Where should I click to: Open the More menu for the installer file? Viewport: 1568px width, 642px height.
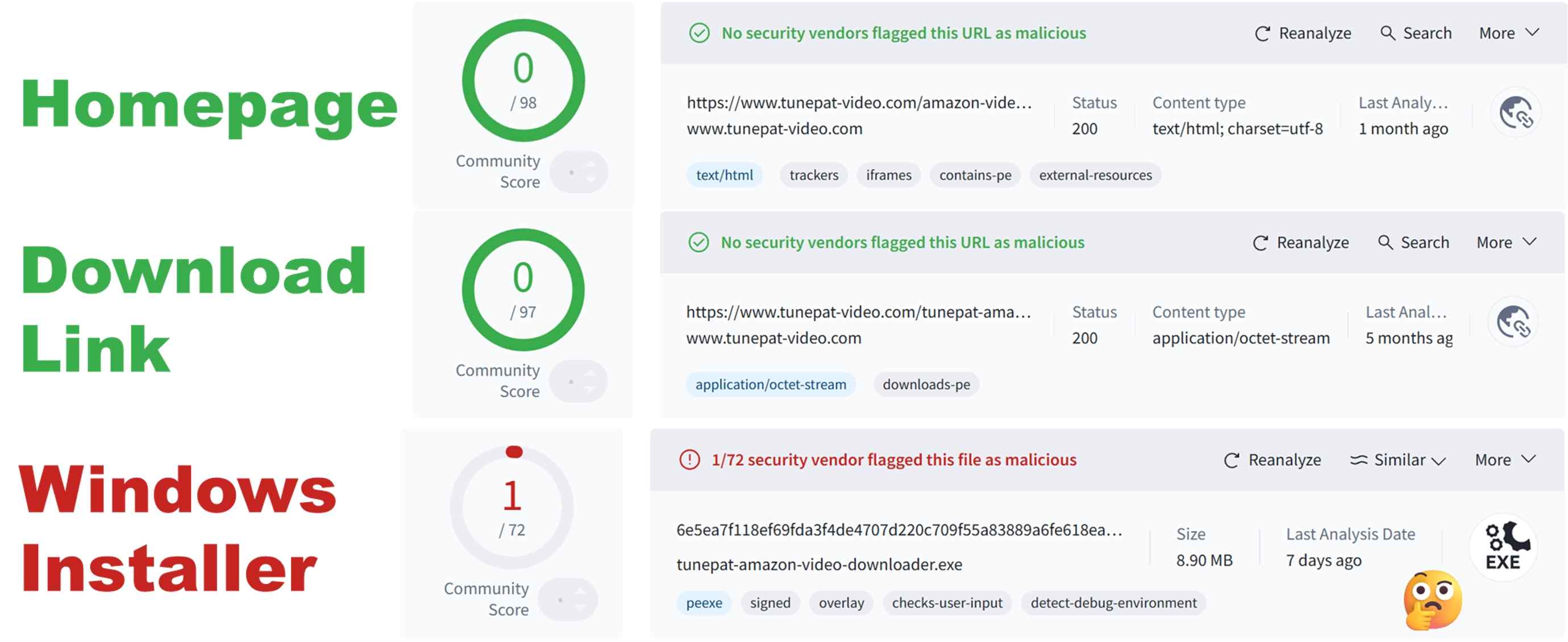pos(1504,460)
